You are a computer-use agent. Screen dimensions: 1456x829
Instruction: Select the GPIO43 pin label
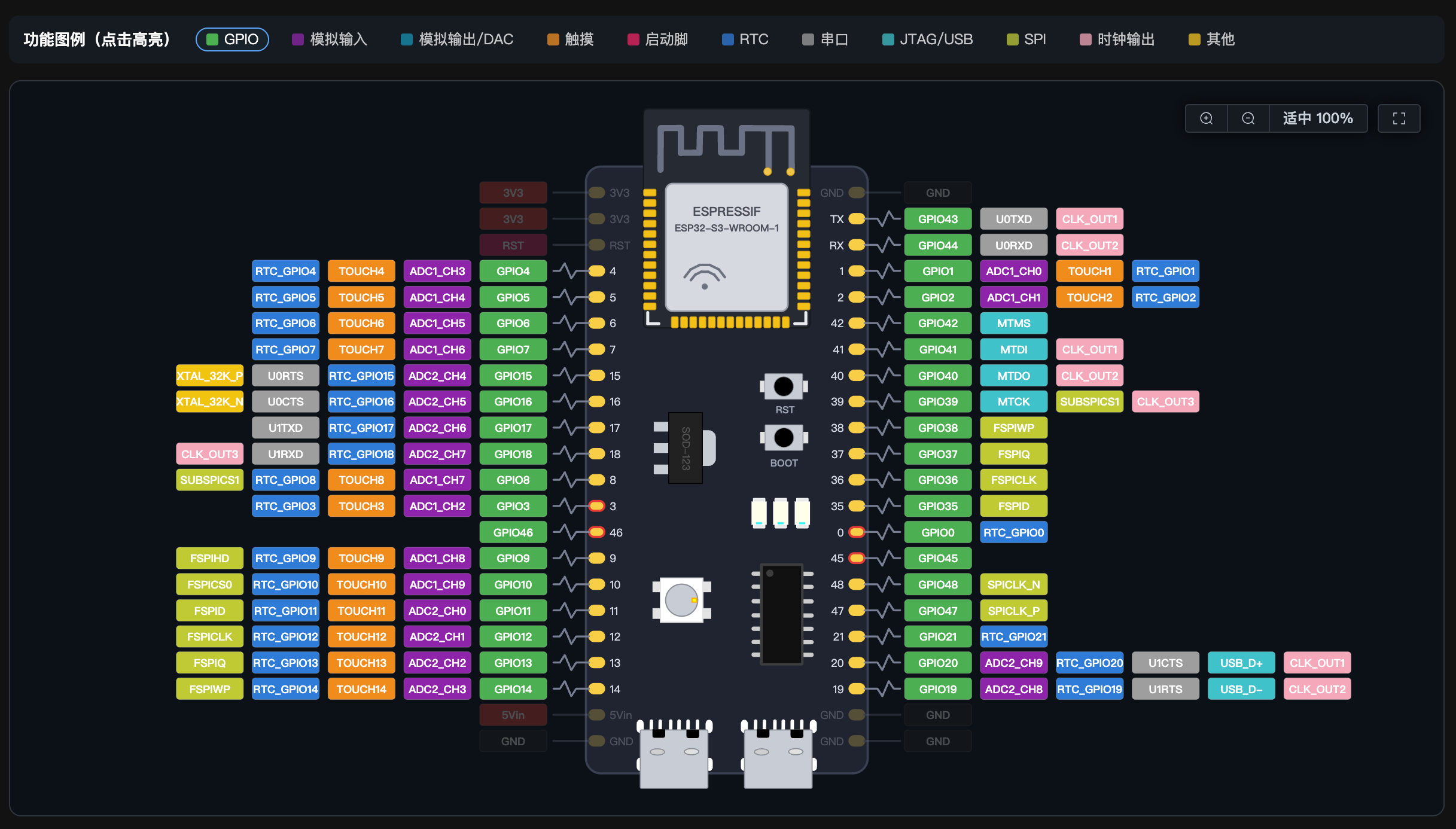click(x=938, y=219)
